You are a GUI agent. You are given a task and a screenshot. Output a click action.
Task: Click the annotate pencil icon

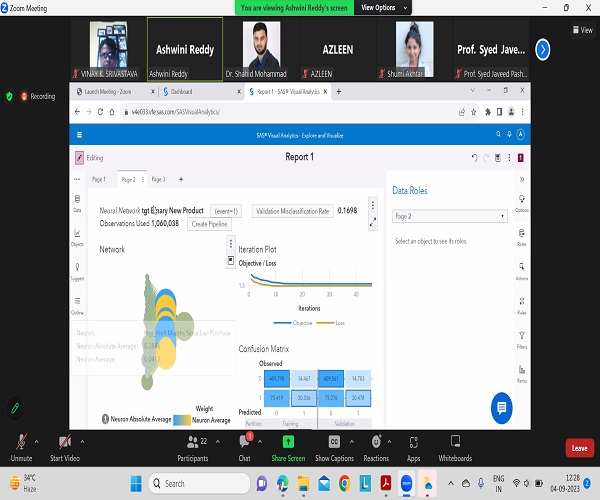click(15, 408)
